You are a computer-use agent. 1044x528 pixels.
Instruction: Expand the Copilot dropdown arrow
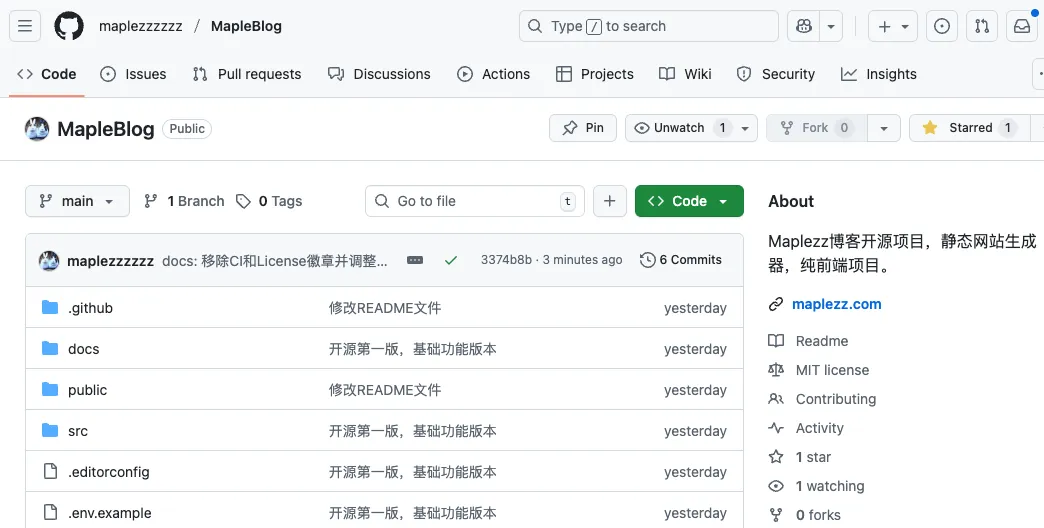[831, 26]
